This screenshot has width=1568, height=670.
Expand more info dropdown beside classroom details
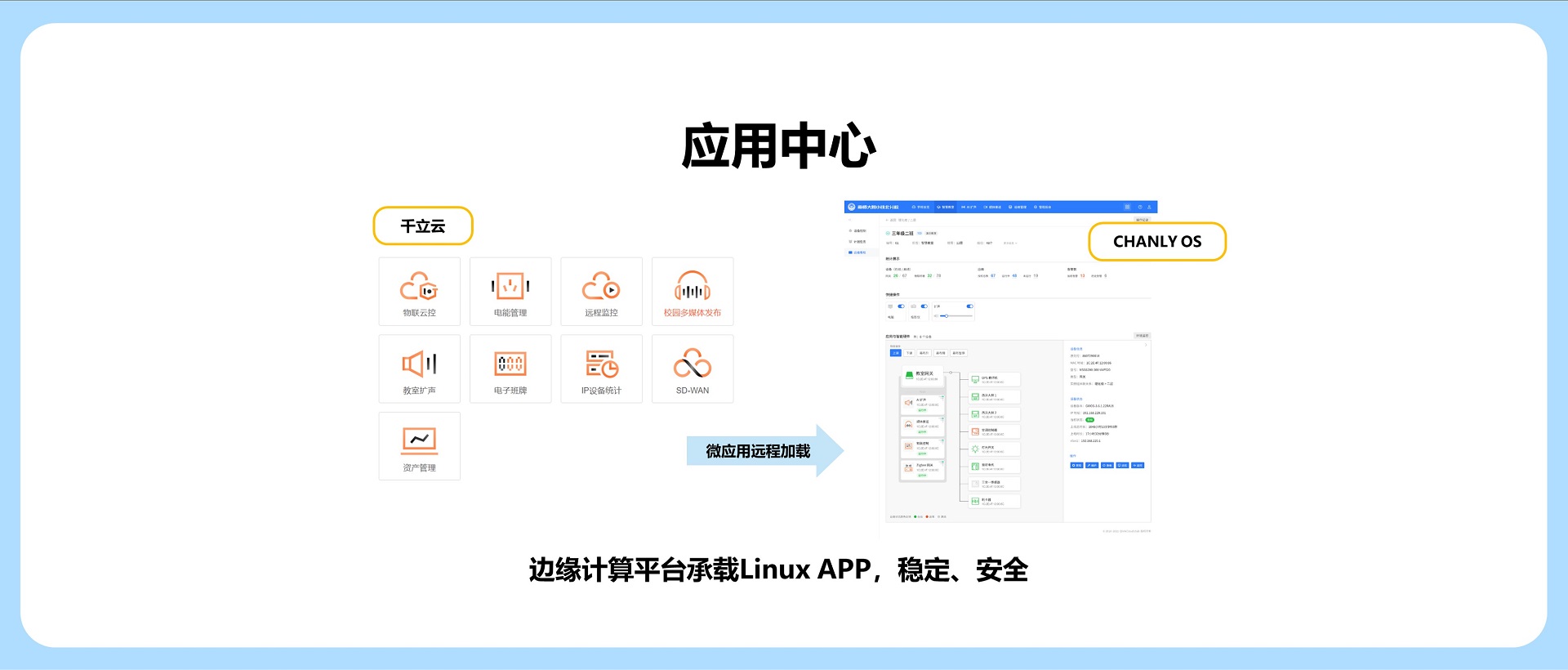pos(1010,243)
